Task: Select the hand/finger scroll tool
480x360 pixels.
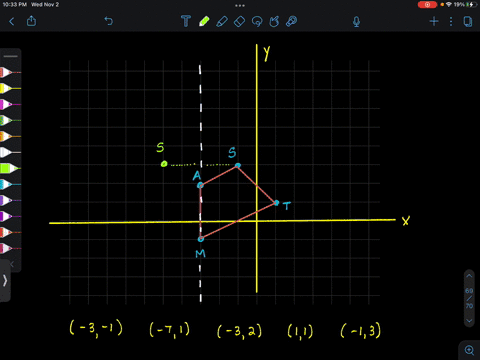Action: coord(274,21)
